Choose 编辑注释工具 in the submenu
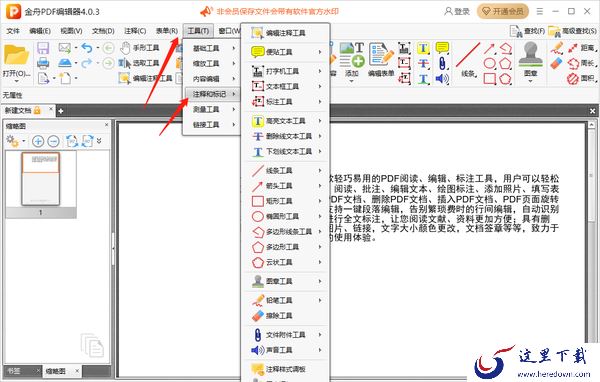This screenshot has height=382, width=600. tap(285, 33)
